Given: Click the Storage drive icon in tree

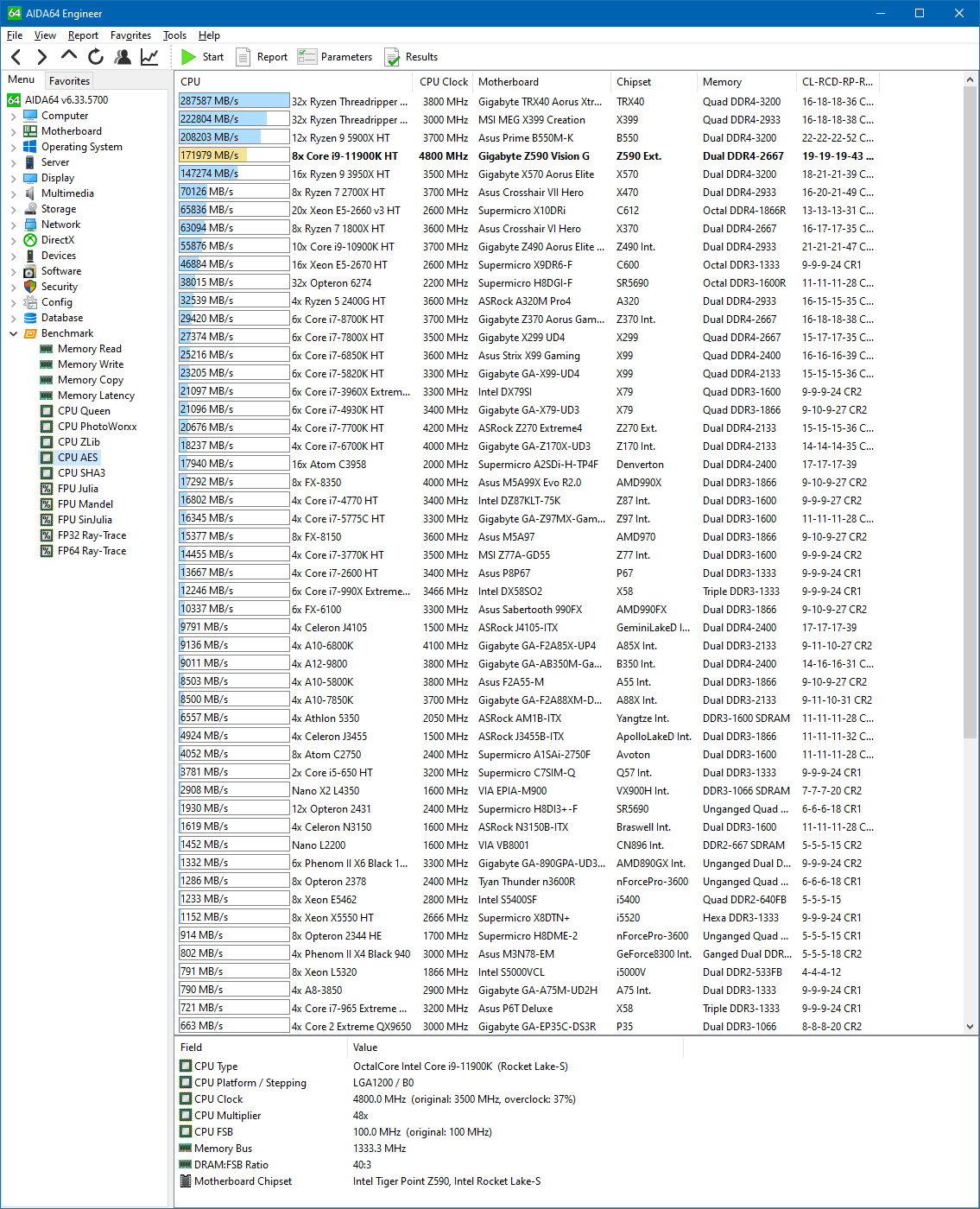Looking at the screenshot, I should tap(30, 209).
